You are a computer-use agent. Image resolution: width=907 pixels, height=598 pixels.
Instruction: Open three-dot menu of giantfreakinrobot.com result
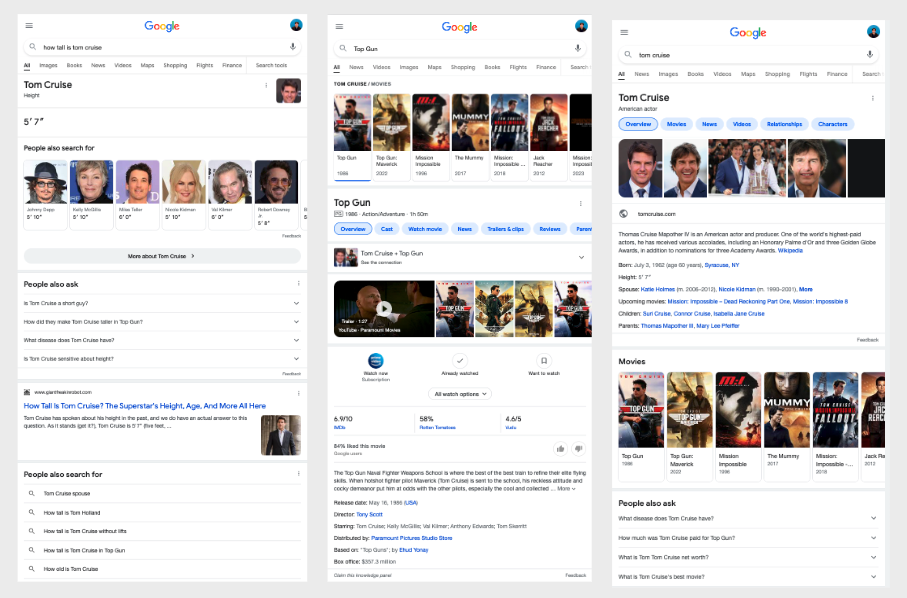298,393
